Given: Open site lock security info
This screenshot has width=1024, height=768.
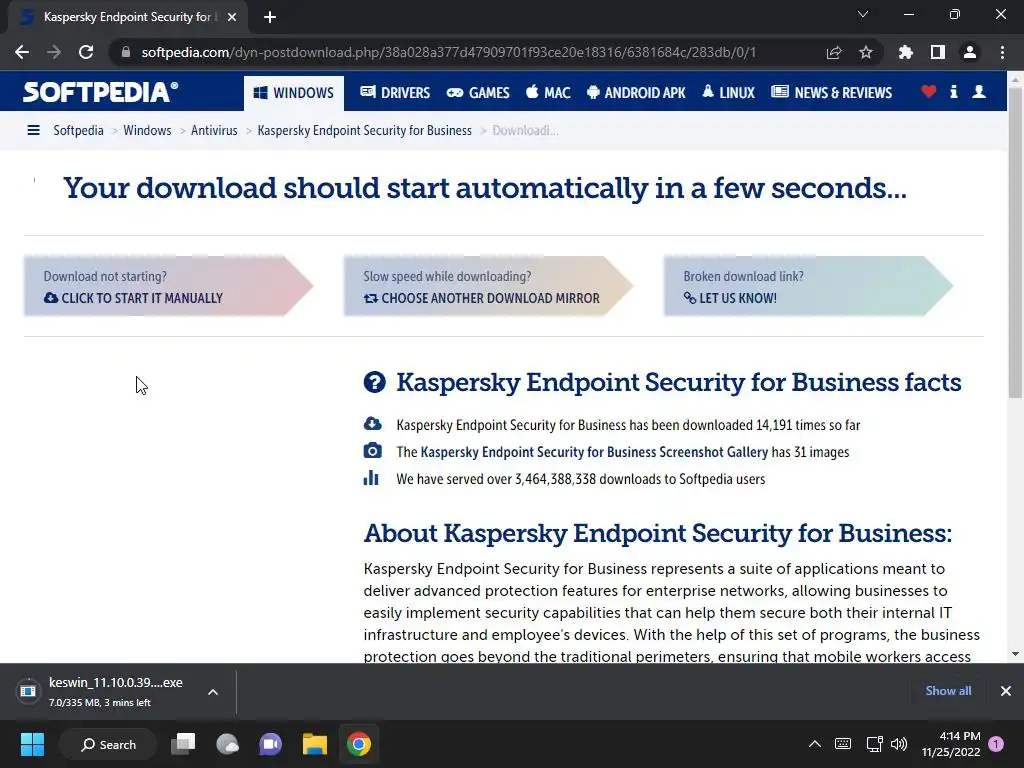Looking at the screenshot, I should [126, 52].
